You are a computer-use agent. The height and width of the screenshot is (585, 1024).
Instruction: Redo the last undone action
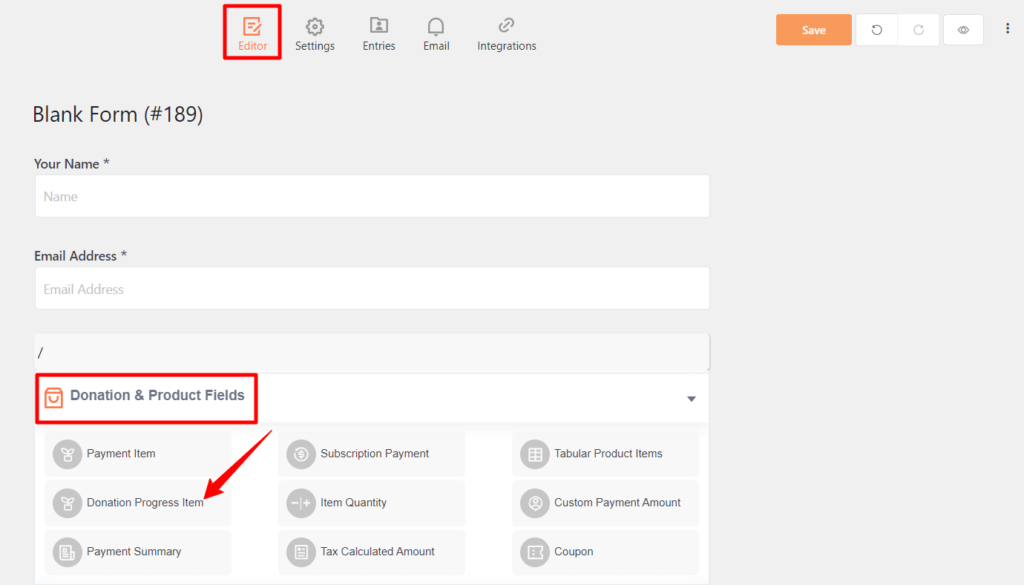click(918, 29)
